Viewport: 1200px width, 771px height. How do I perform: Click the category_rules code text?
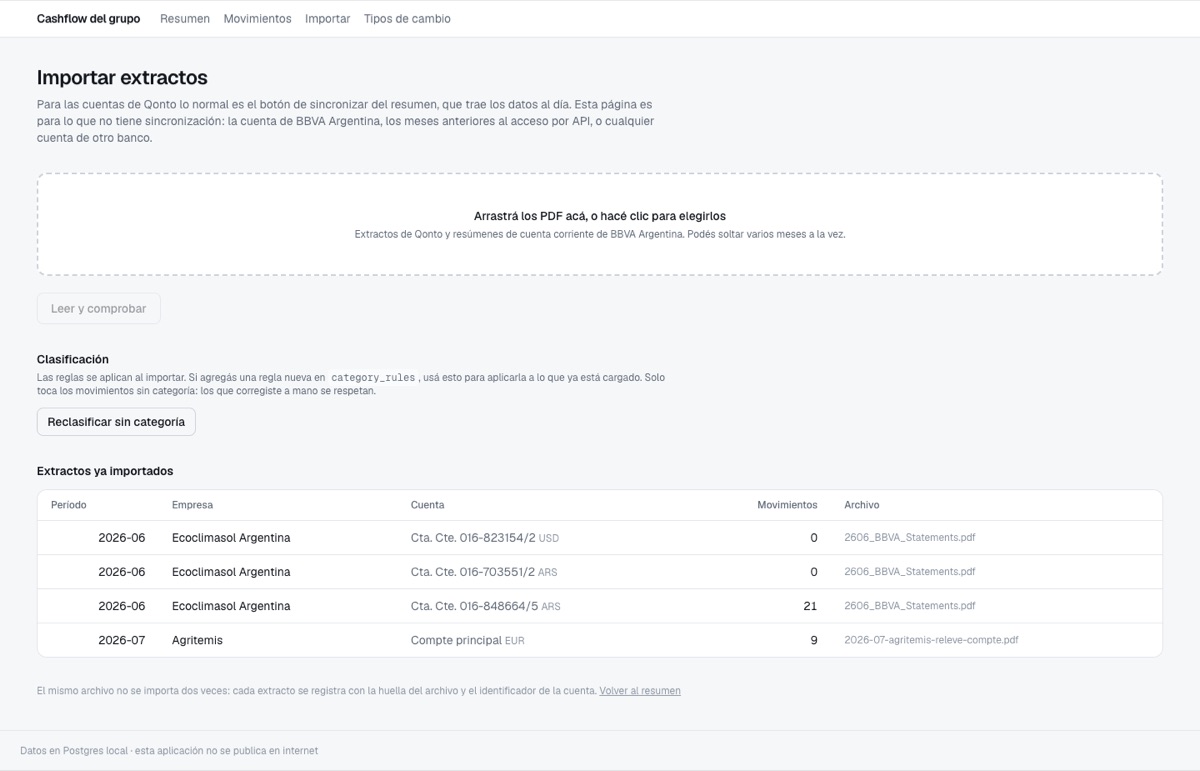tap(373, 378)
